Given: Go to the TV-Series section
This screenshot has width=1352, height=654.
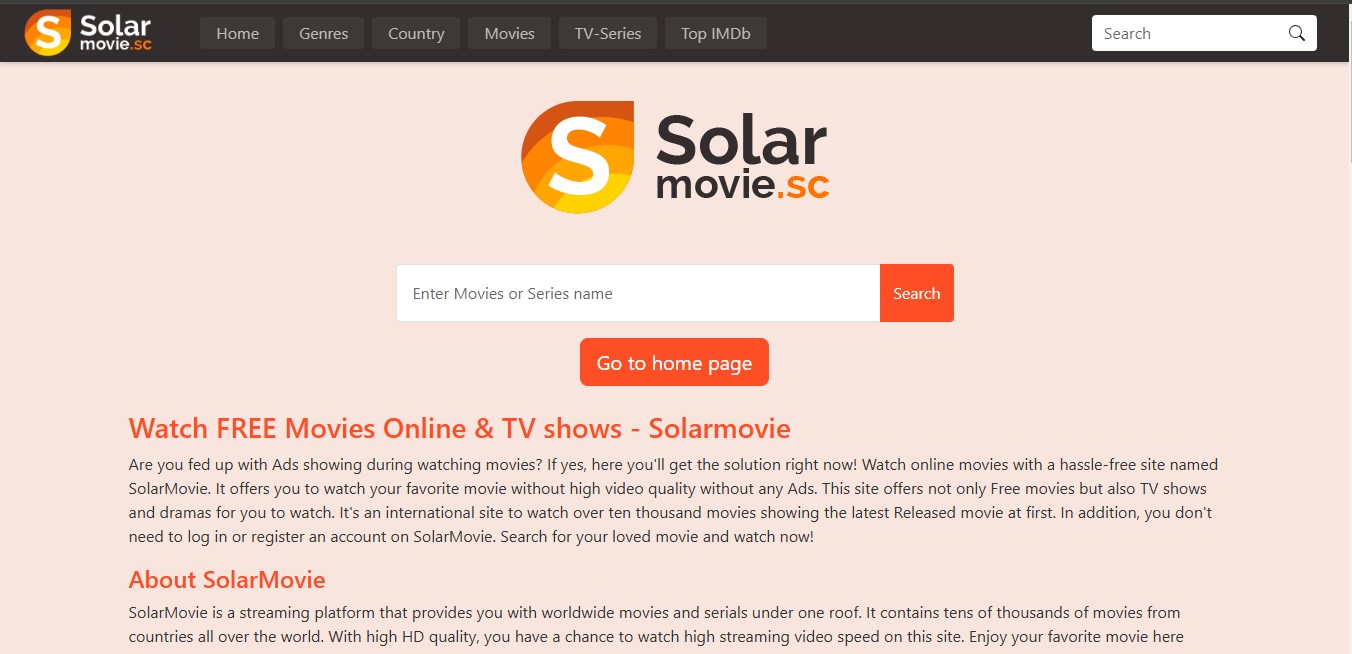Looking at the screenshot, I should tap(608, 33).
